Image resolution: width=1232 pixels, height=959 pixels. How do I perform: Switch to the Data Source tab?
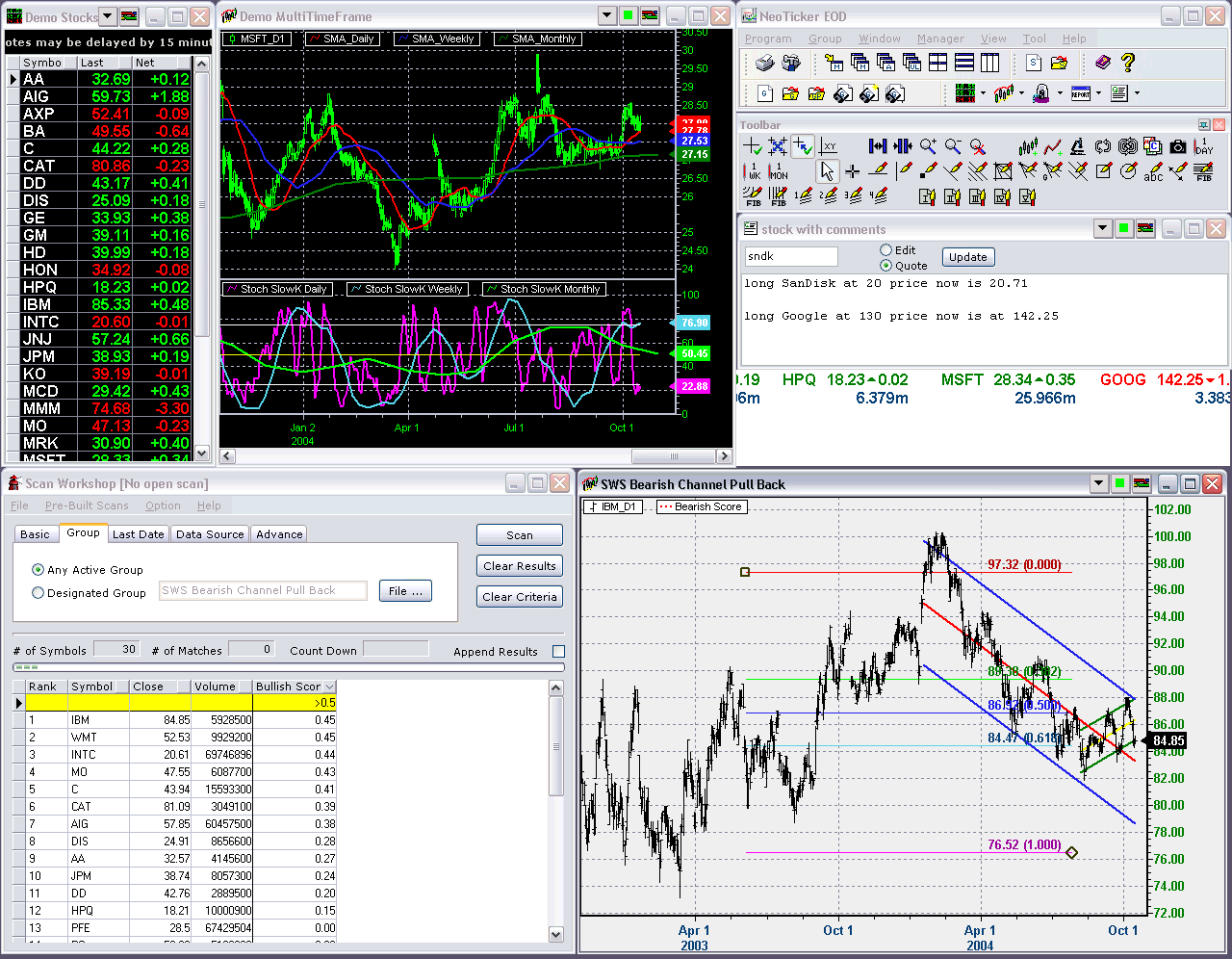coord(210,534)
